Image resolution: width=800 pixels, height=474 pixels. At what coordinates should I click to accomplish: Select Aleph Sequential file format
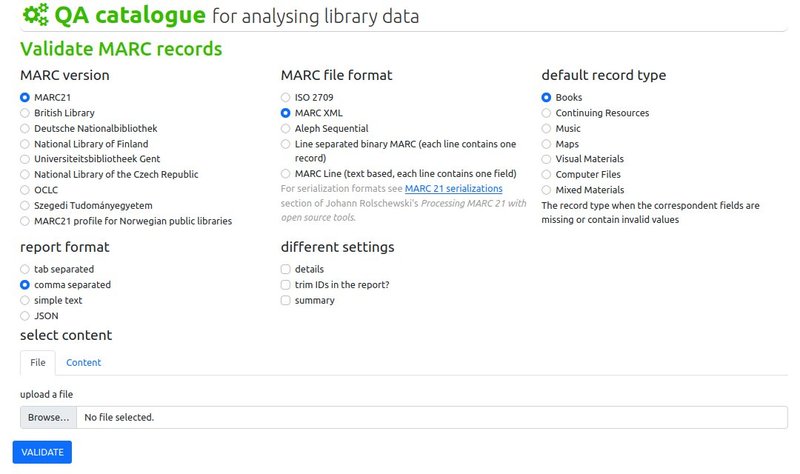[285, 129]
